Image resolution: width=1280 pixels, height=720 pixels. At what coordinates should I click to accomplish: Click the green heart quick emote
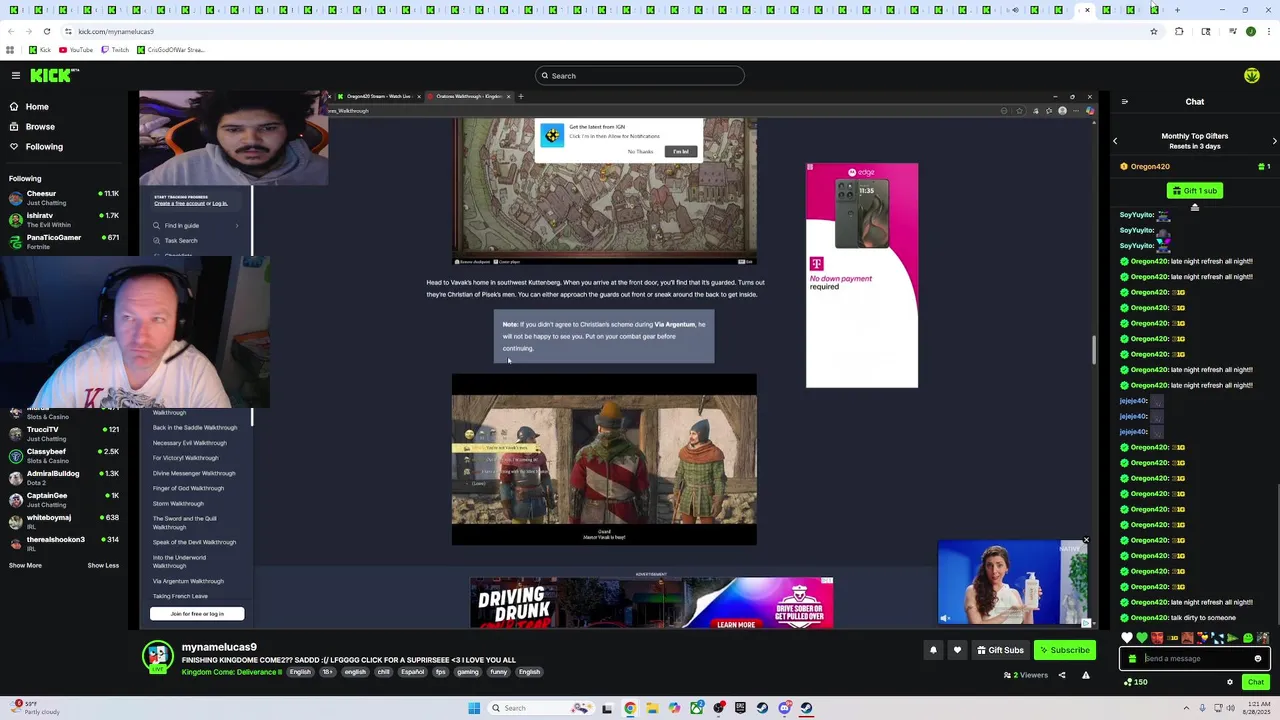pyautogui.click(x=1142, y=638)
